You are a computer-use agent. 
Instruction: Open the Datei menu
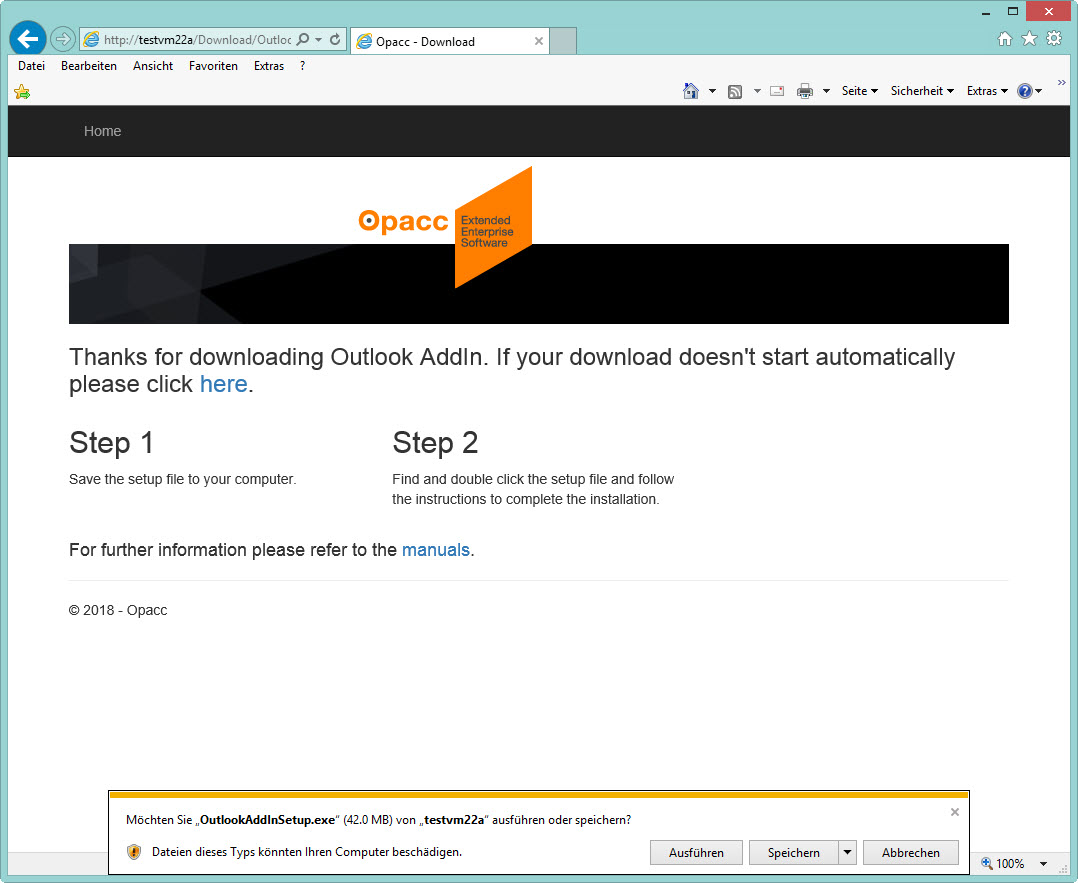point(32,66)
